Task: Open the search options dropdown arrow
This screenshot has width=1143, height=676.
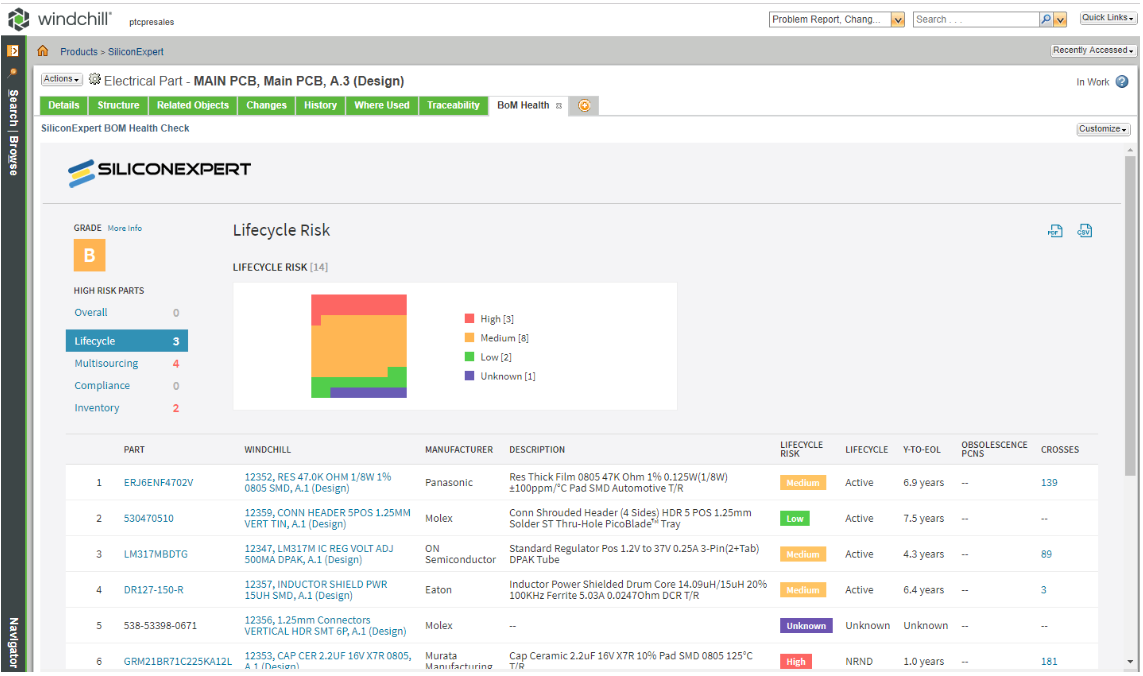Action: (1061, 20)
